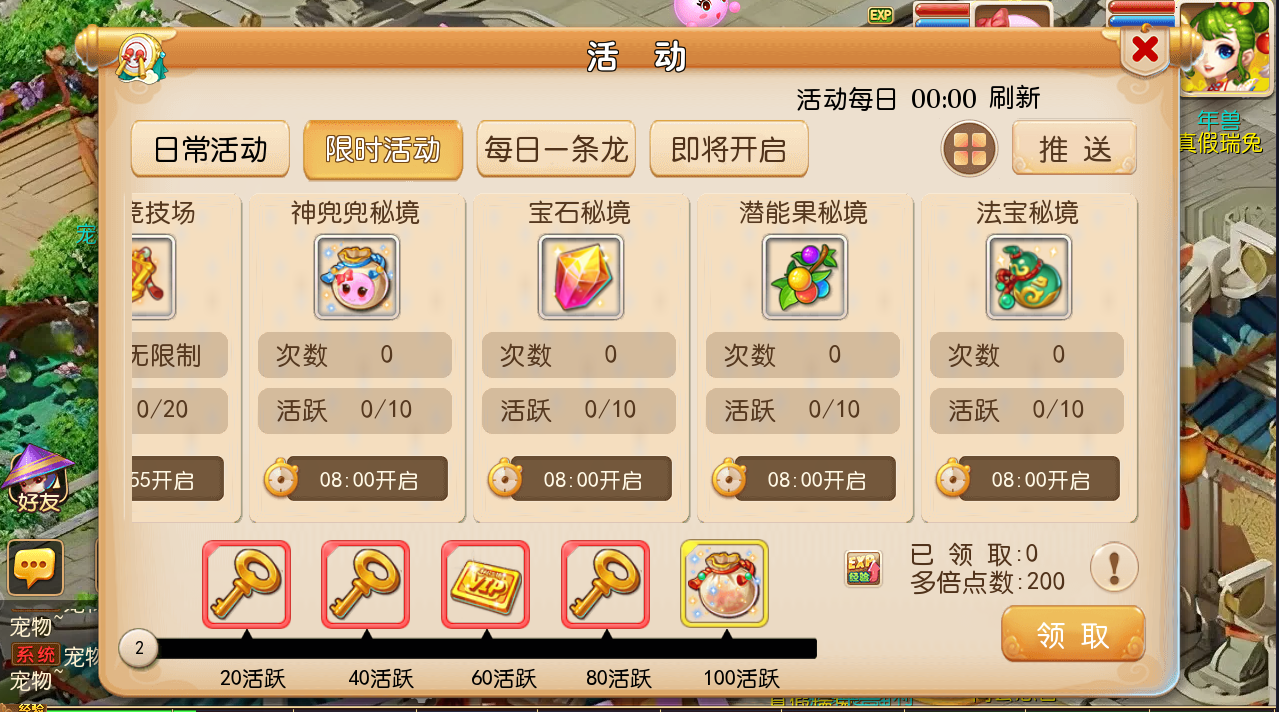Open the 即将开启 tab

point(729,150)
